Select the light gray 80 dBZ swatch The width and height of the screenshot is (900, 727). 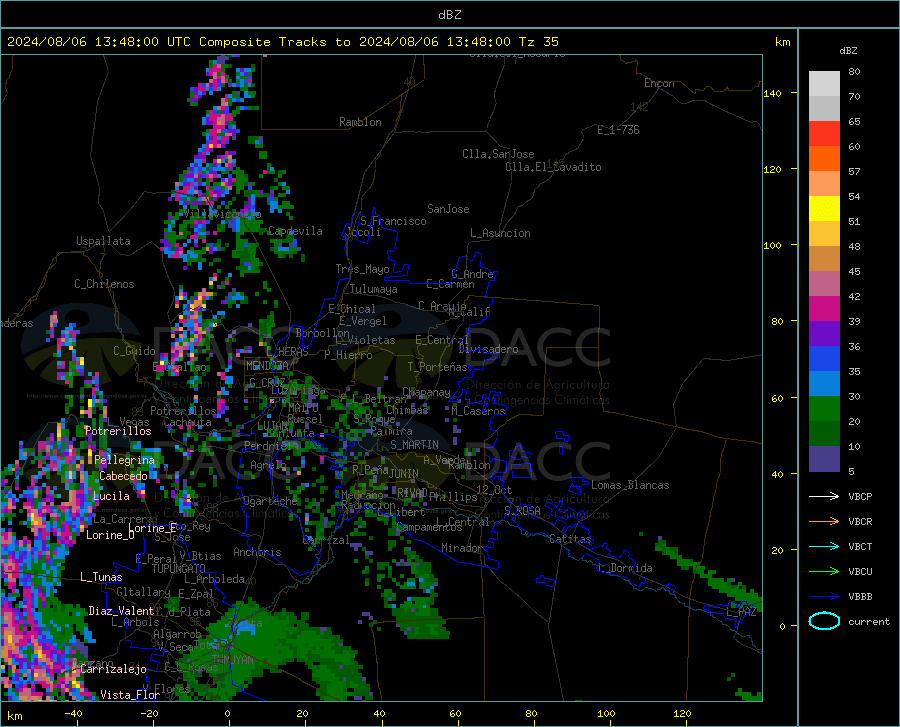pyautogui.click(x=824, y=84)
